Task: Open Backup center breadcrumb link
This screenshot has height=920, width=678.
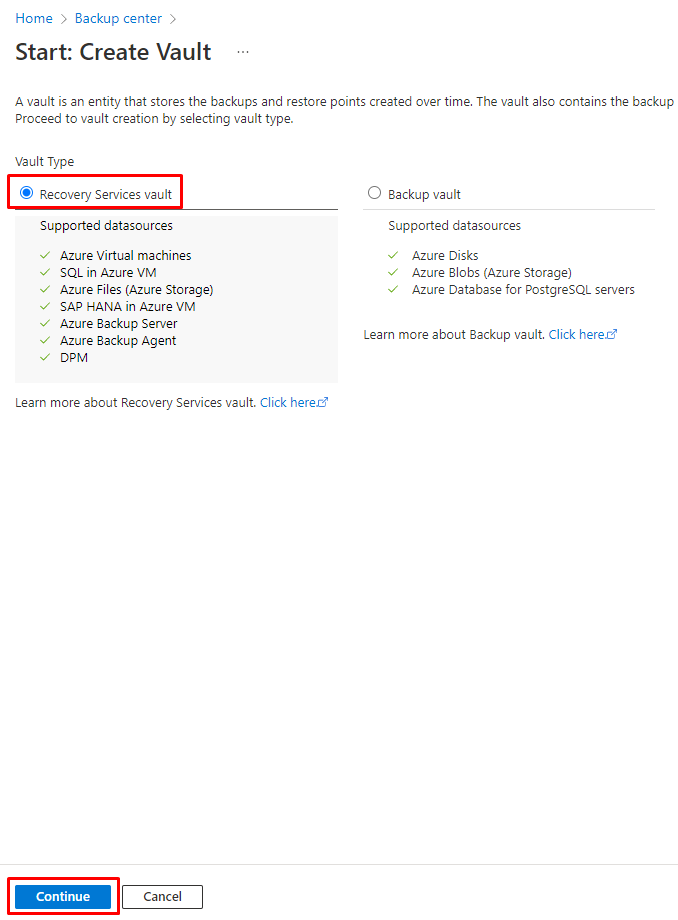Action: [118, 19]
